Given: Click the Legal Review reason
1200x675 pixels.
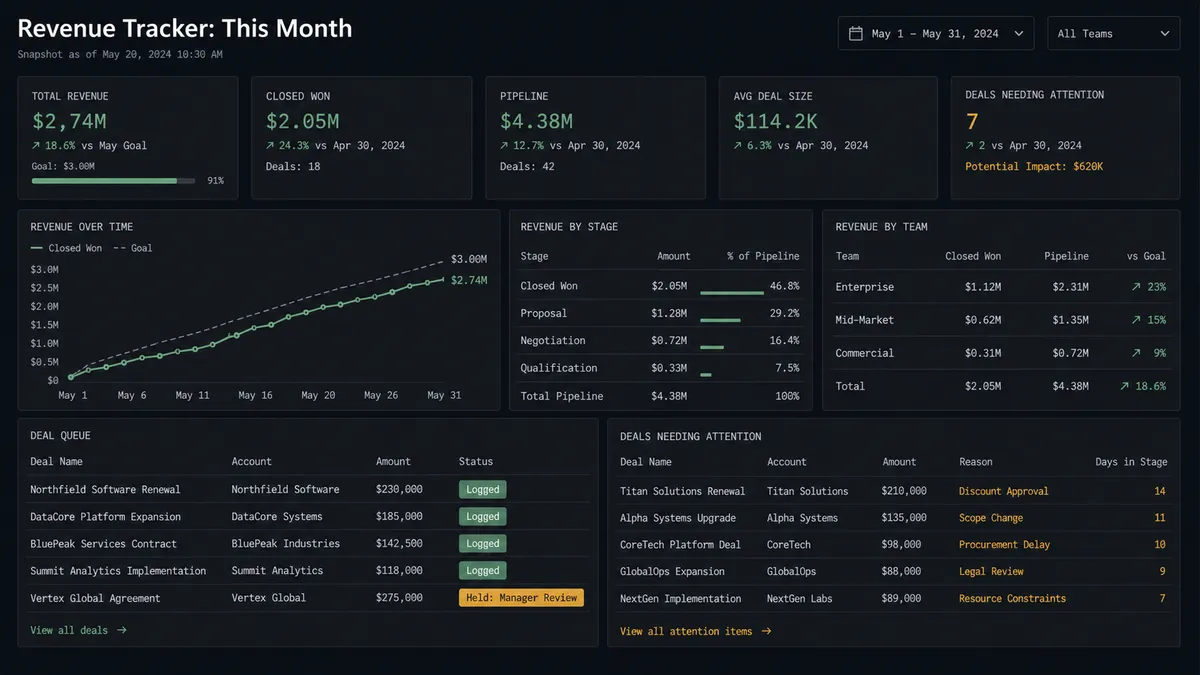Looking at the screenshot, I should pyautogui.click(x=991, y=572).
